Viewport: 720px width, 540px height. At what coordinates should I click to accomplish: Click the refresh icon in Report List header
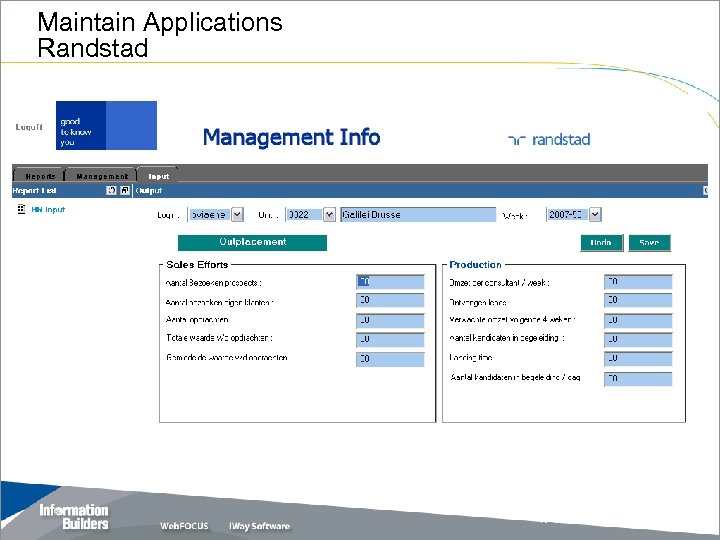click(x=111, y=190)
